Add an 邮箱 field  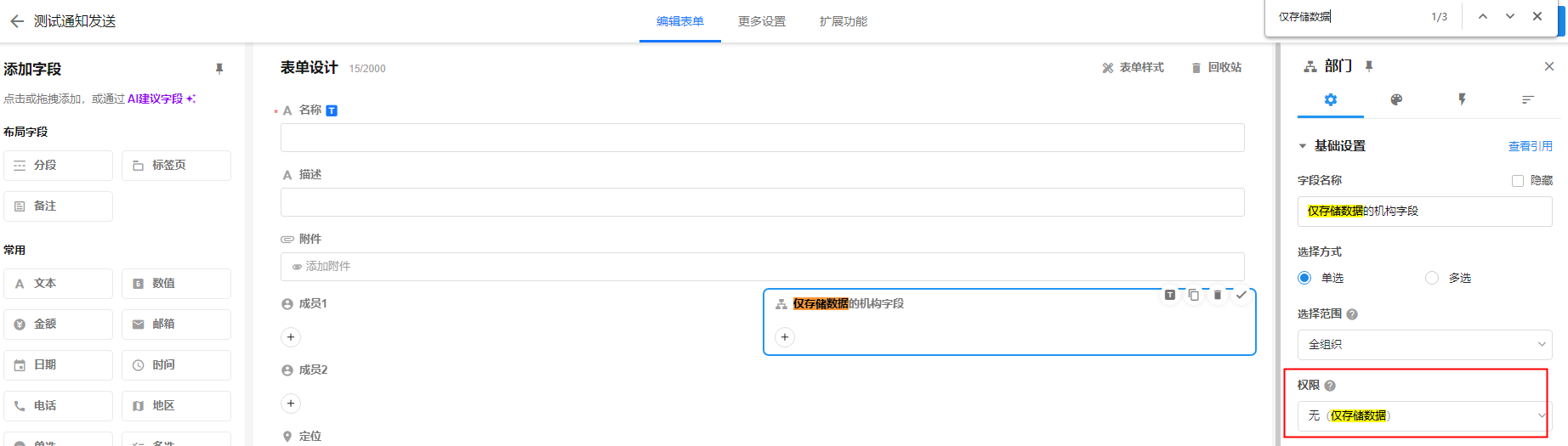pyautogui.click(x=176, y=325)
